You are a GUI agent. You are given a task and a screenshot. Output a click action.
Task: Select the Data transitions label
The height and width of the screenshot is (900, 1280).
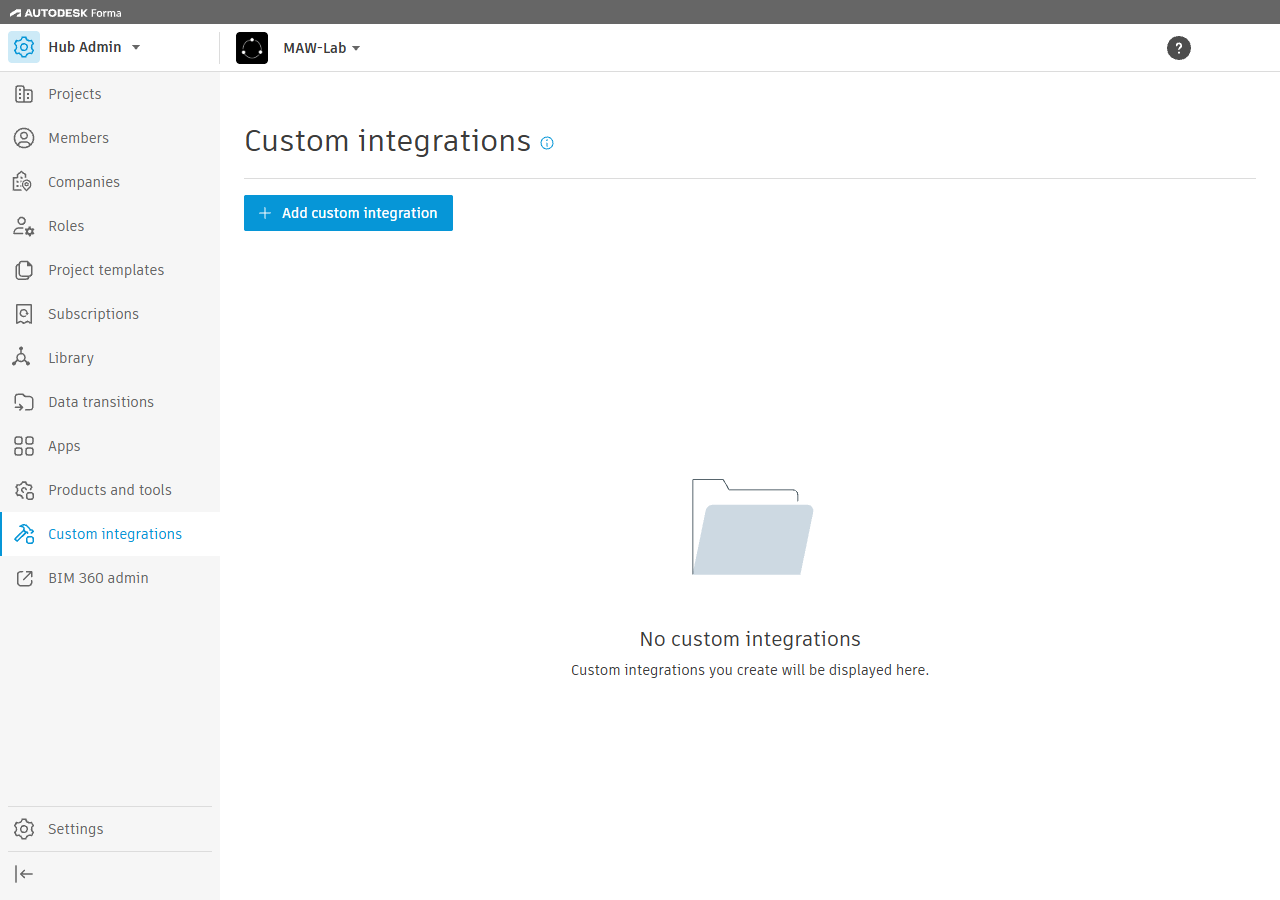(x=101, y=402)
